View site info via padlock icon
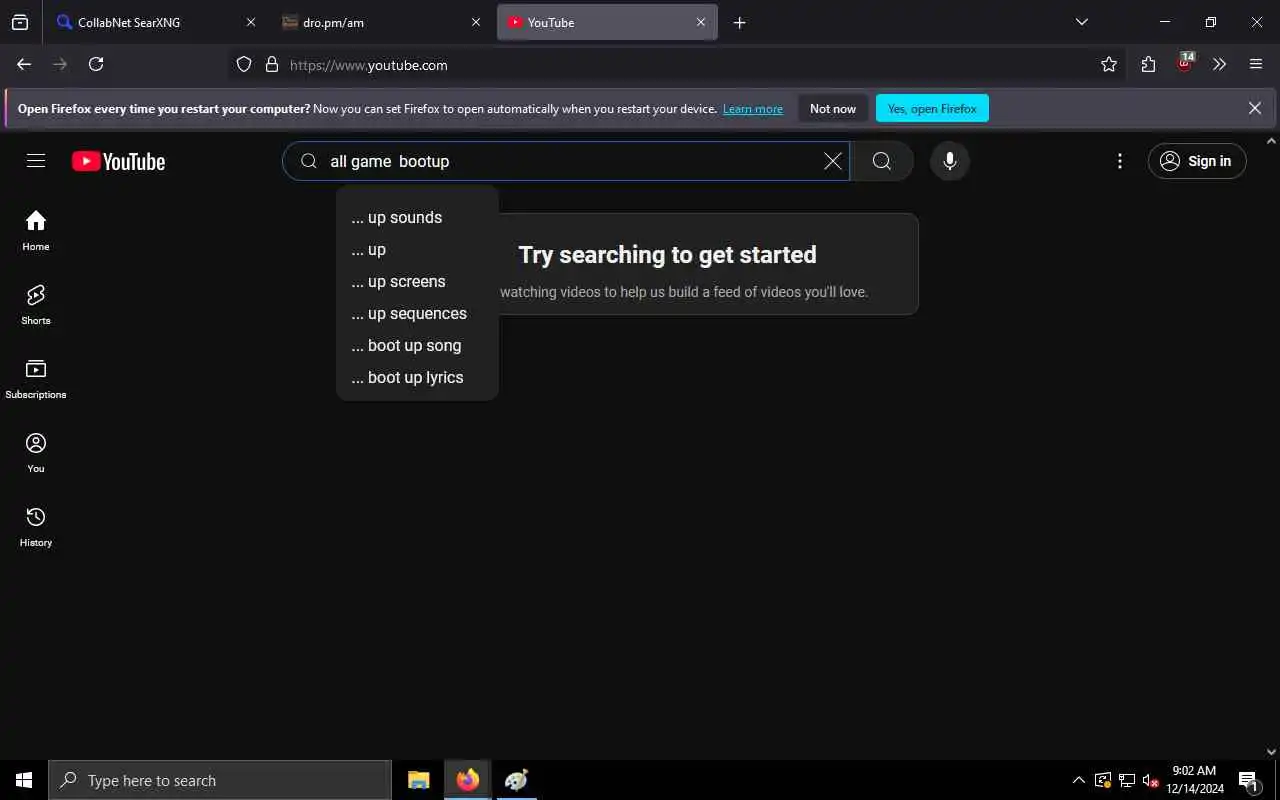Viewport: 1280px width, 800px height. 271,64
